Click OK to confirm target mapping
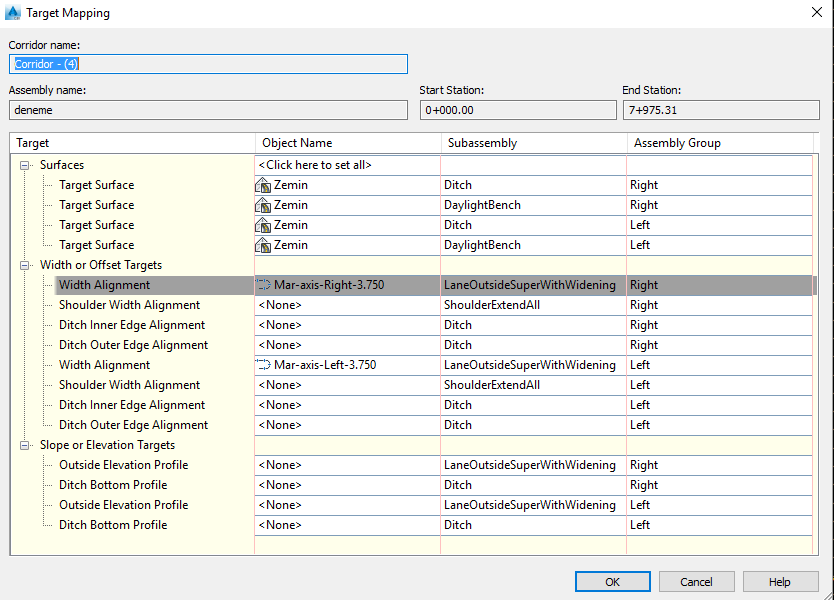 [612, 581]
